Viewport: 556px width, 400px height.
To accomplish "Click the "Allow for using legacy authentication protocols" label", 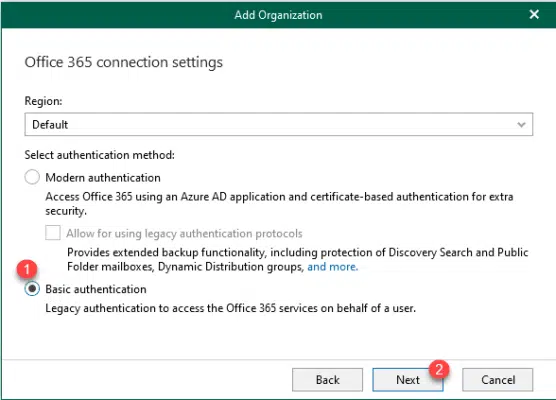I will coord(184,233).
